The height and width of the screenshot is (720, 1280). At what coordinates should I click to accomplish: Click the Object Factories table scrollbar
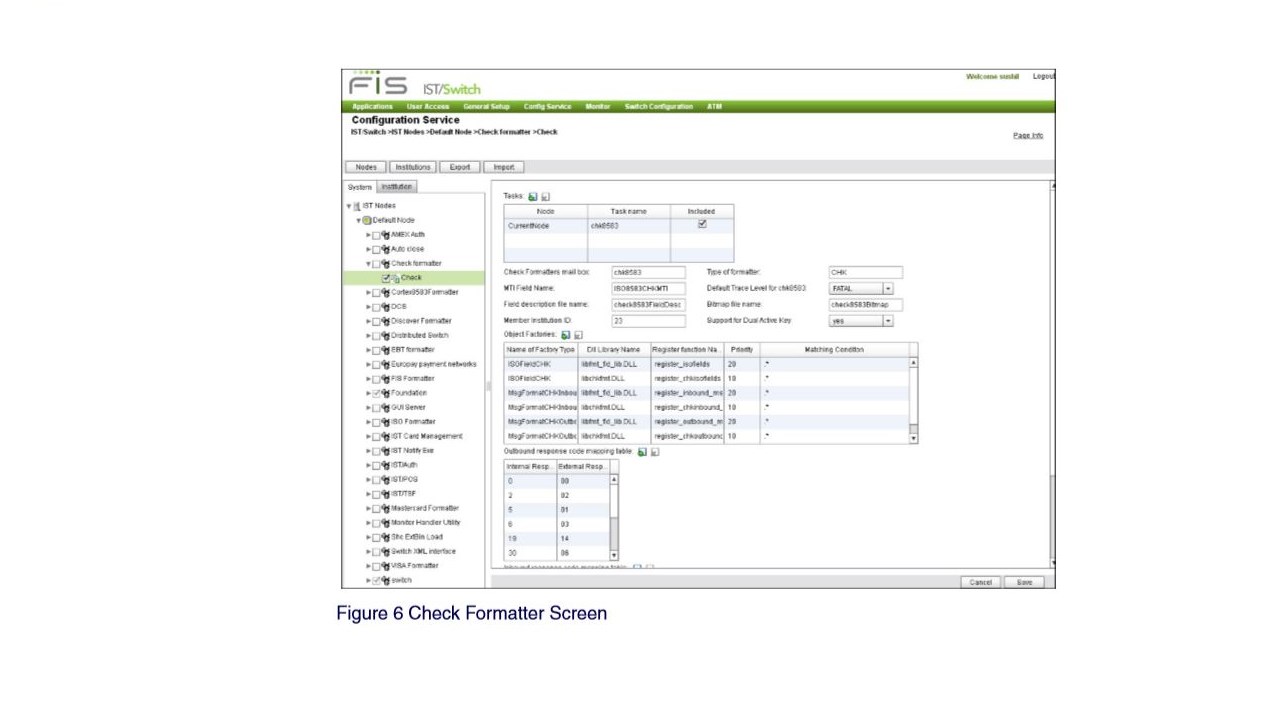click(x=913, y=400)
